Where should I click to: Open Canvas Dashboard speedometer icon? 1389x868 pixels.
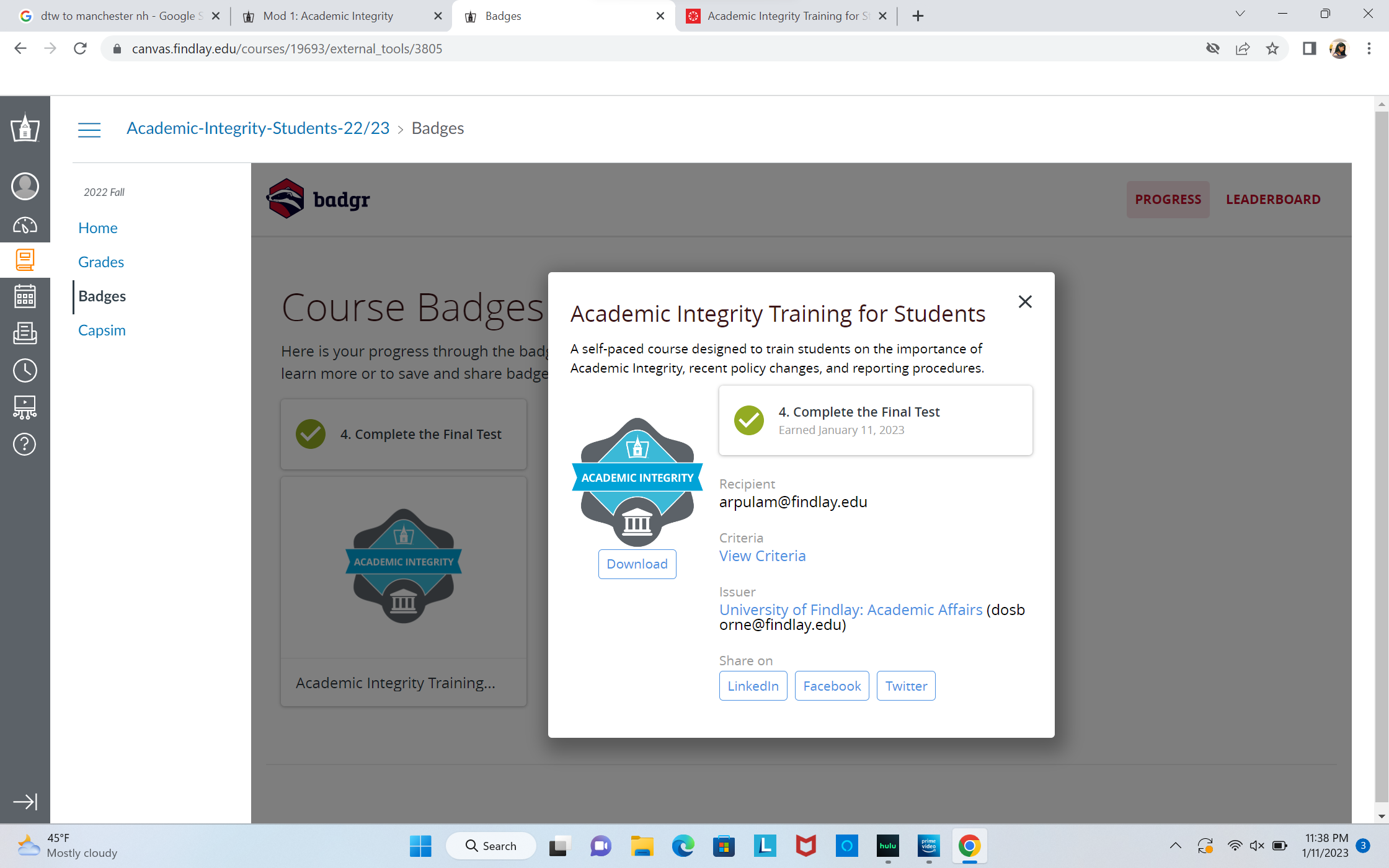(x=25, y=225)
